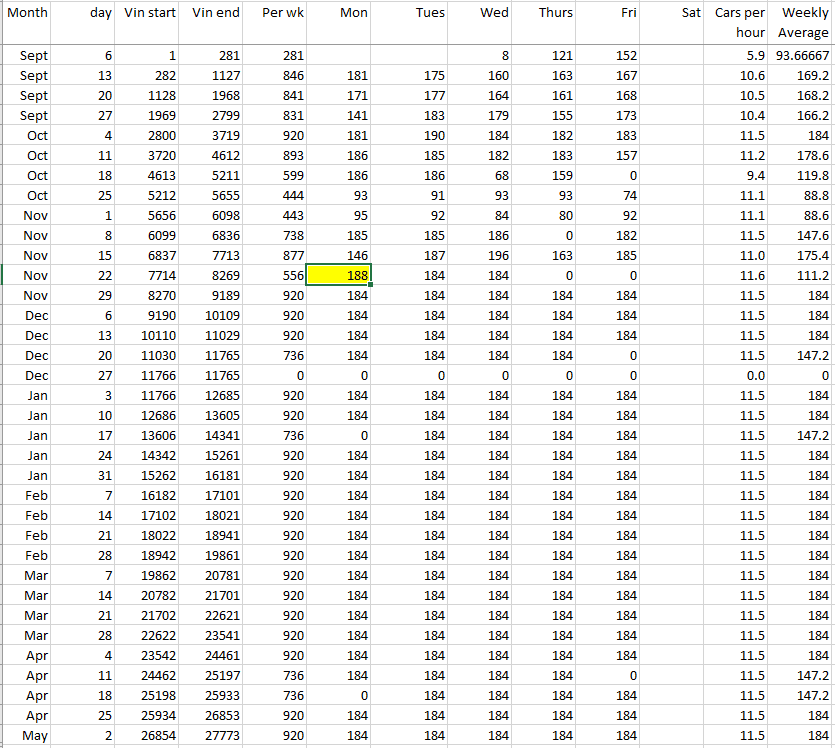Viewport: 835px width, 748px height.
Task: Click the Vin start cell showing 26854
Action: pyautogui.click(x=150, y=736)
